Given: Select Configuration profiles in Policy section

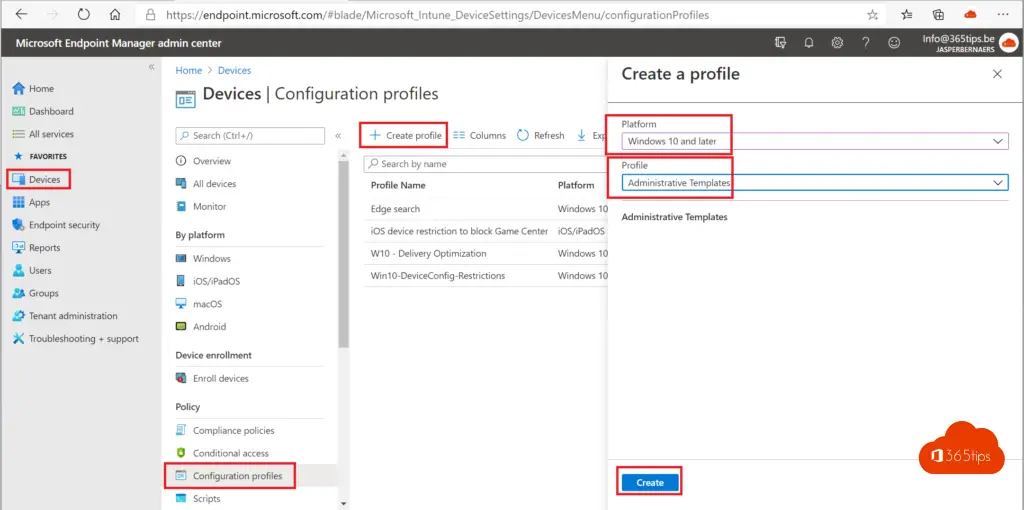Looking at the screenshot, I should pos(237,475).
